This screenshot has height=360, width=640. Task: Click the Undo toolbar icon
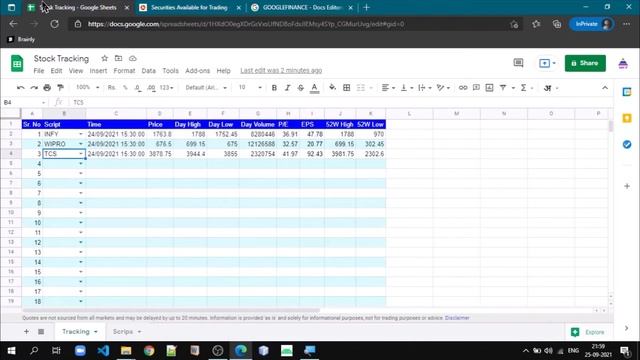point(20,88)
